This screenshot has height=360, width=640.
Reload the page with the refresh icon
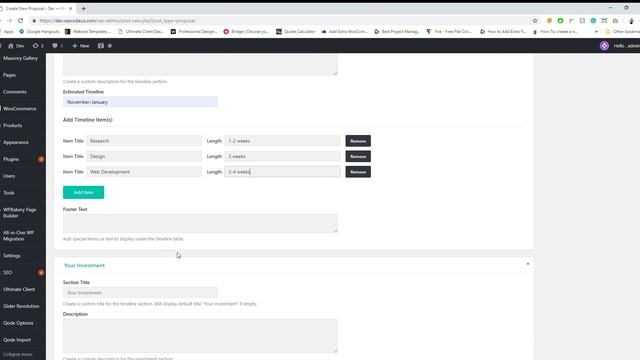click(x=20, y=20)
